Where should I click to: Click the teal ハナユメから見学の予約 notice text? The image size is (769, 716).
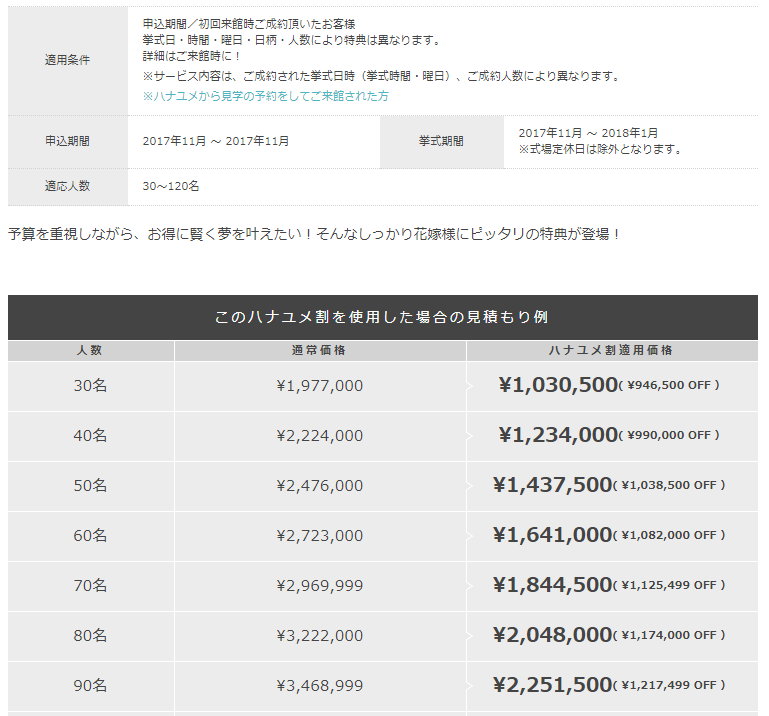pyautogui.click(x=265, y=96)
